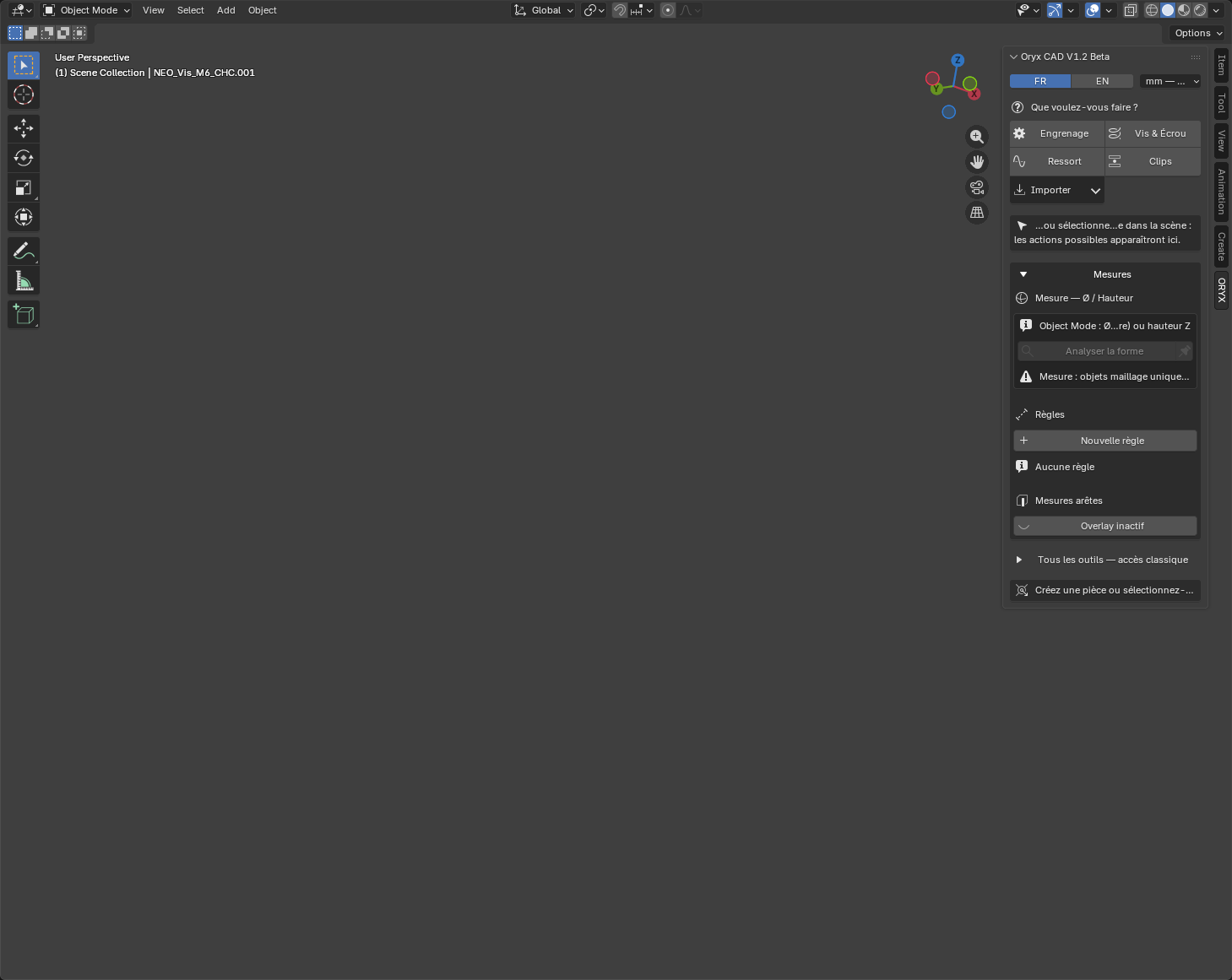Open the Importer dropdown
Image resolution: width=1232 pixels, height=980 pixels.
[x=1057, y=190]
